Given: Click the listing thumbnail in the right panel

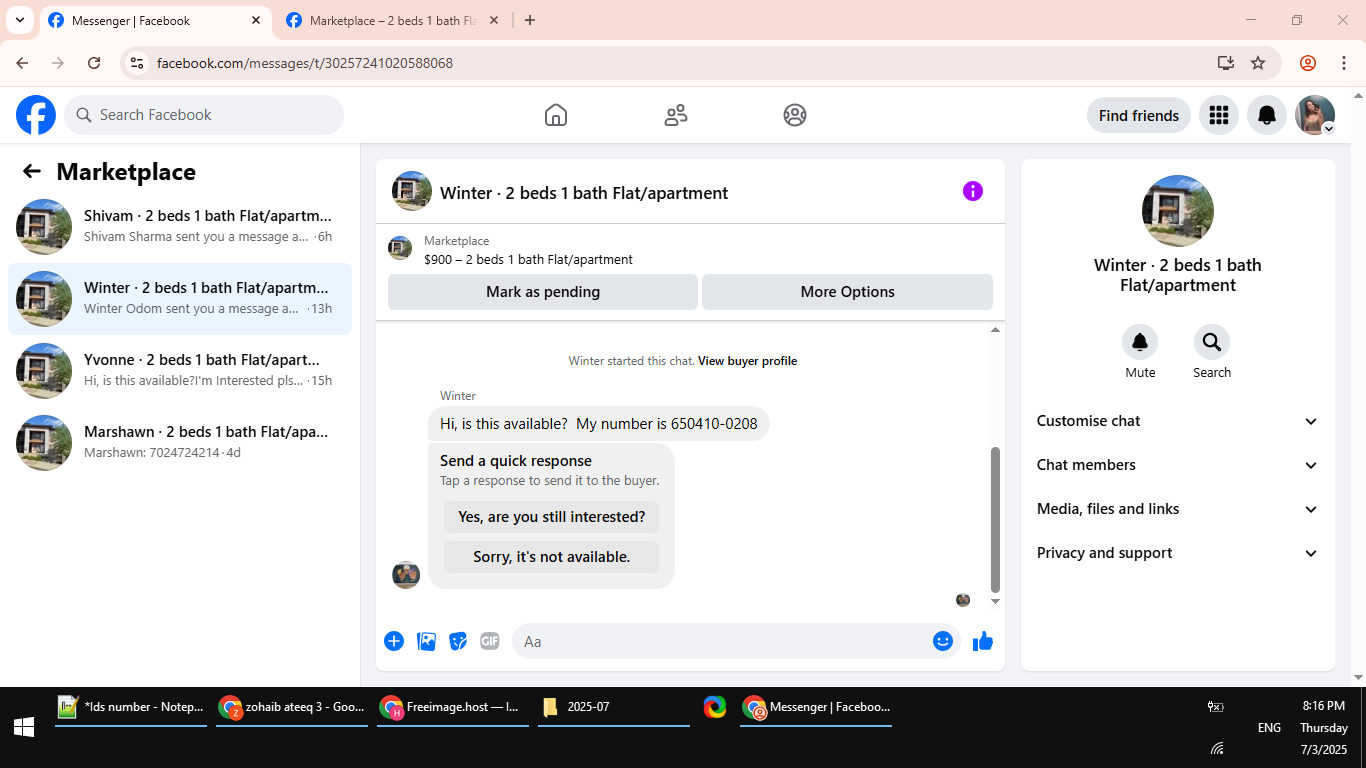Looking at the screenshot, I should click(1178, 211).
